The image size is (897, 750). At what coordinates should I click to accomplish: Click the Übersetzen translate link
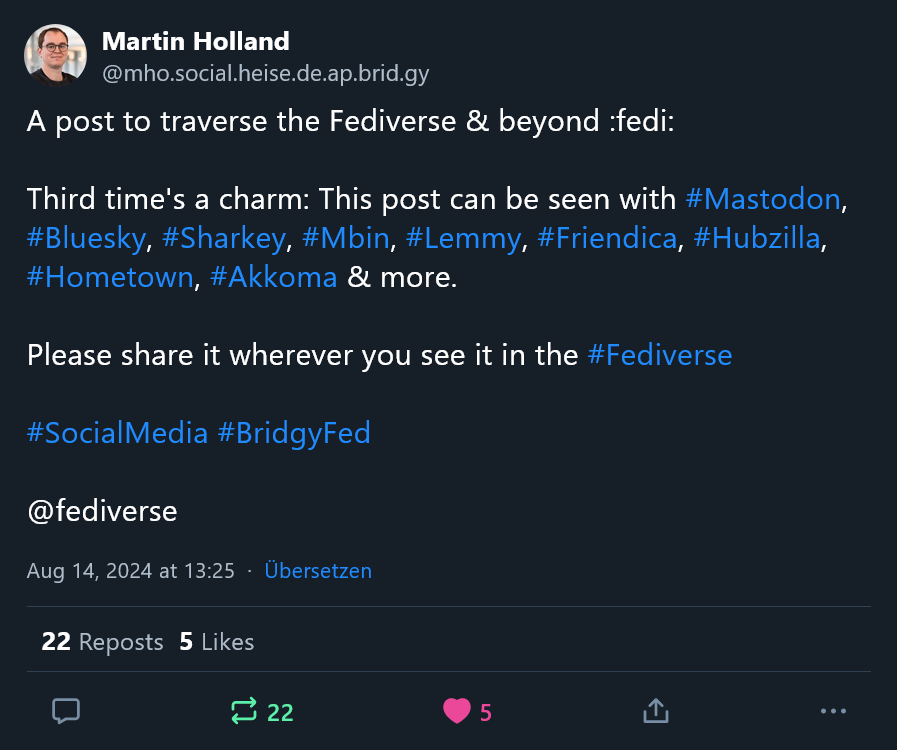tap(318, 571)
